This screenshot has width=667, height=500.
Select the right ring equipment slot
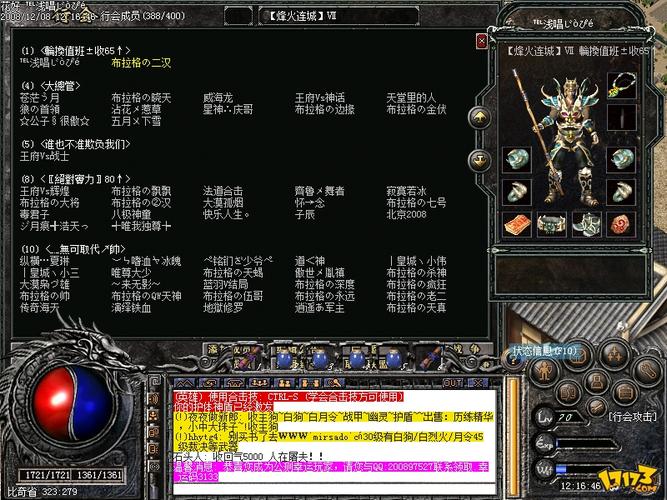[622, 191]
